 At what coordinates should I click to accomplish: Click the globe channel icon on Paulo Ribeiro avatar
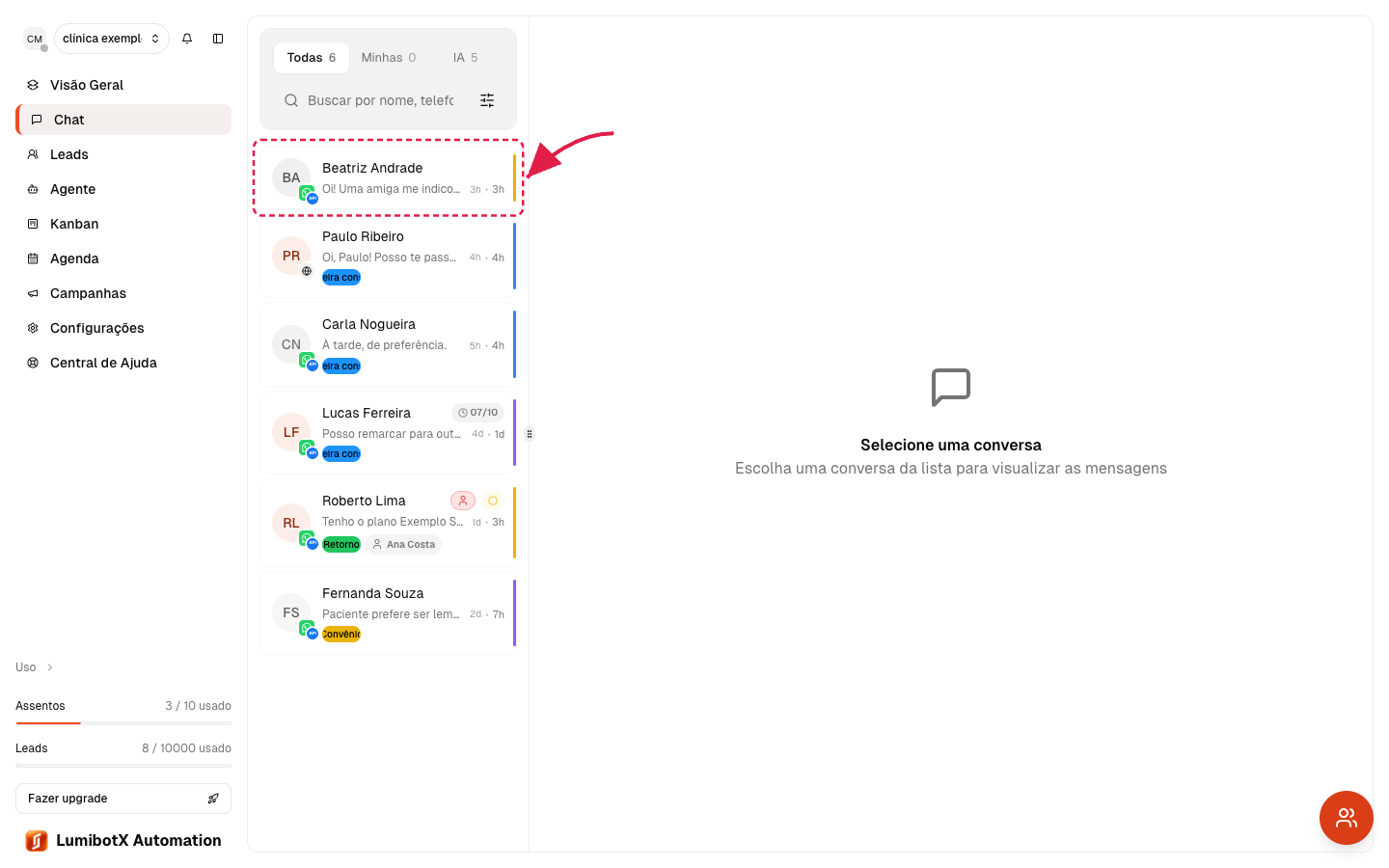(x=307, y=271)
